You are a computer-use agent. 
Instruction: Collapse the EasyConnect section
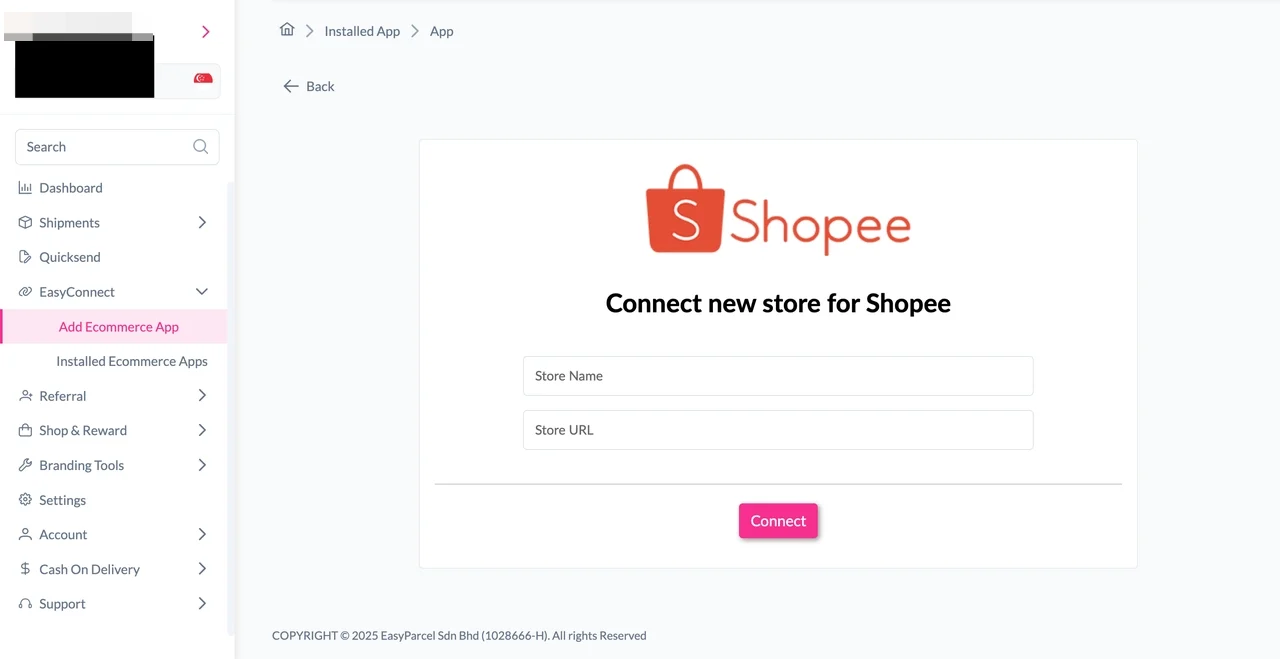click(202, 292)
